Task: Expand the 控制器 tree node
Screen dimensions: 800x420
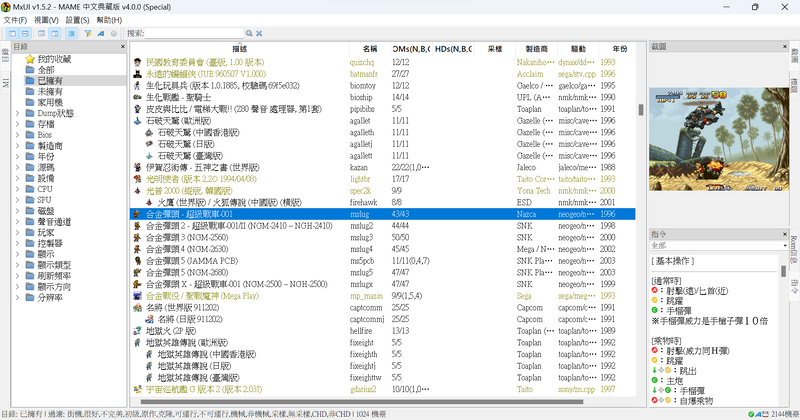Action: (18, 243)
